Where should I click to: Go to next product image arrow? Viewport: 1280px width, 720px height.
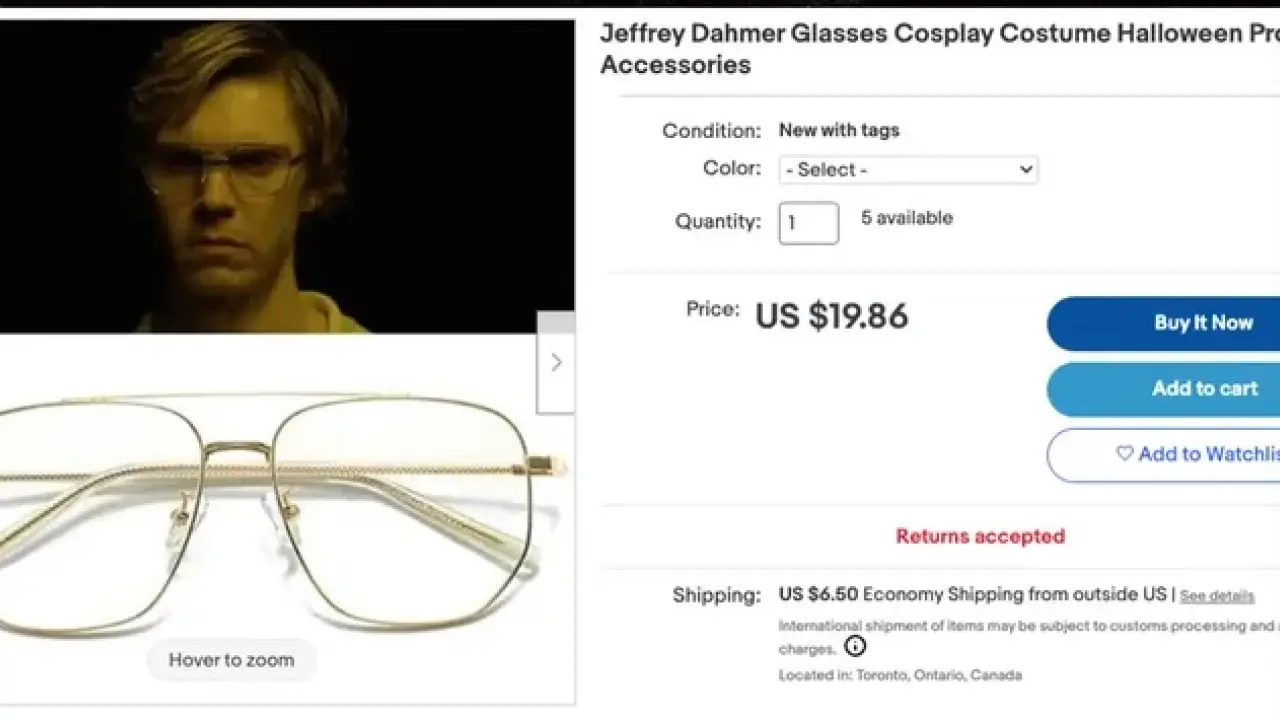pyautogui.click(x=556, y=362)
